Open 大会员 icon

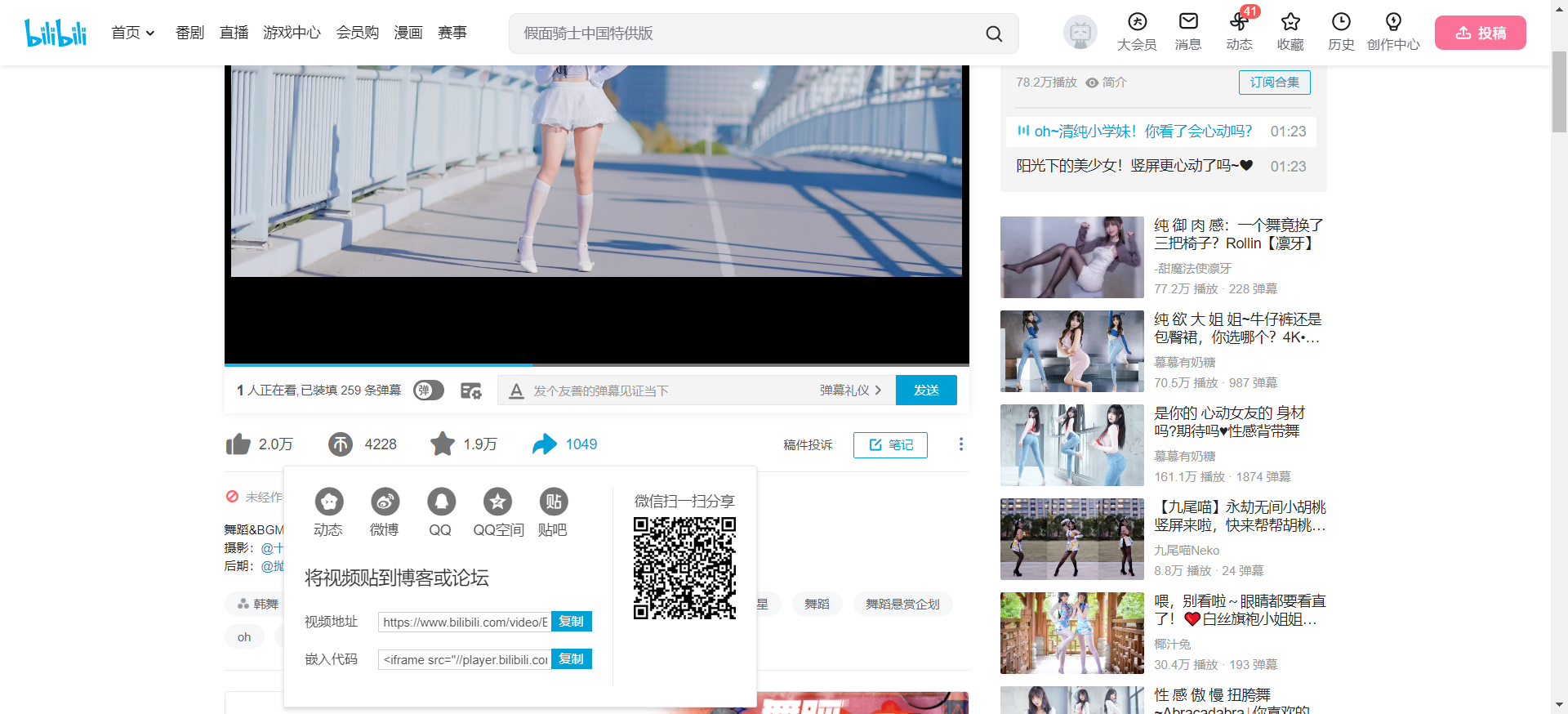(x=1137, y=33)
